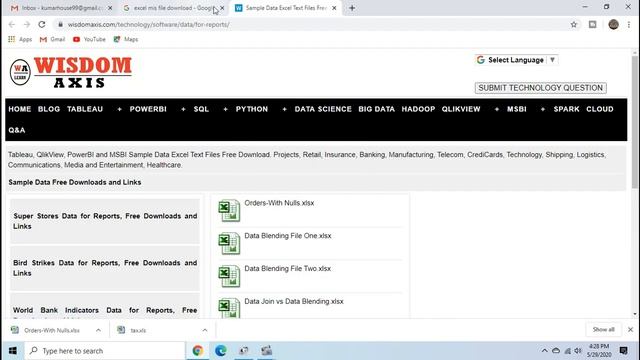Viewport: 640px width, 360px height.
Task: Download Data Blending File One.xlsx link
Action: pyautogui.click(x=288, y=236)
